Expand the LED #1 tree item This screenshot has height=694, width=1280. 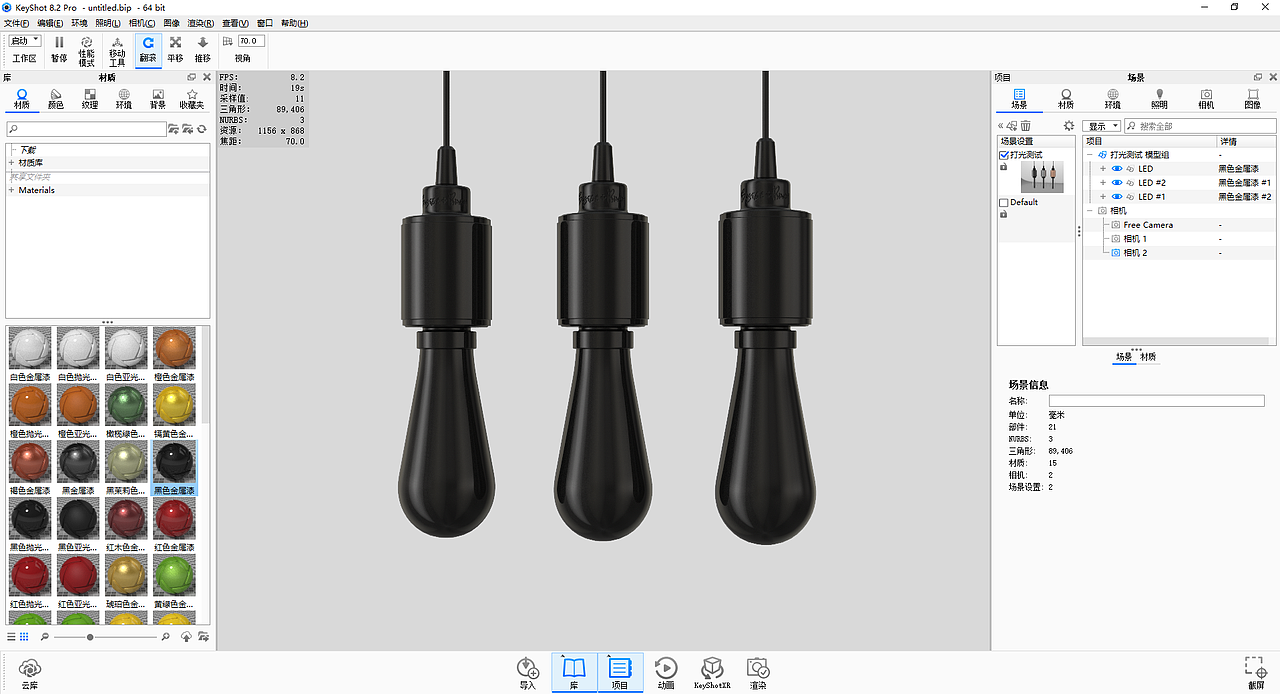1103,197
